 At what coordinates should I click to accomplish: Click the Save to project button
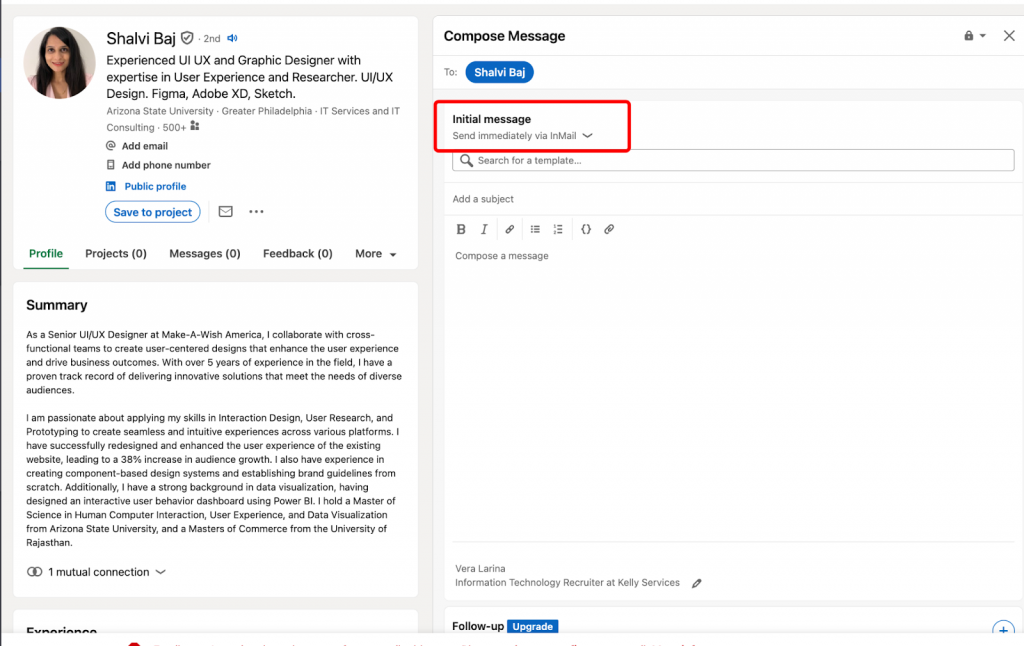(152, 211)
